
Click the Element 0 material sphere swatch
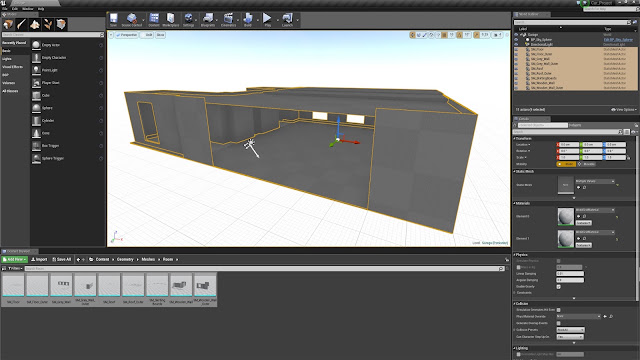click(x=566, y=217)
